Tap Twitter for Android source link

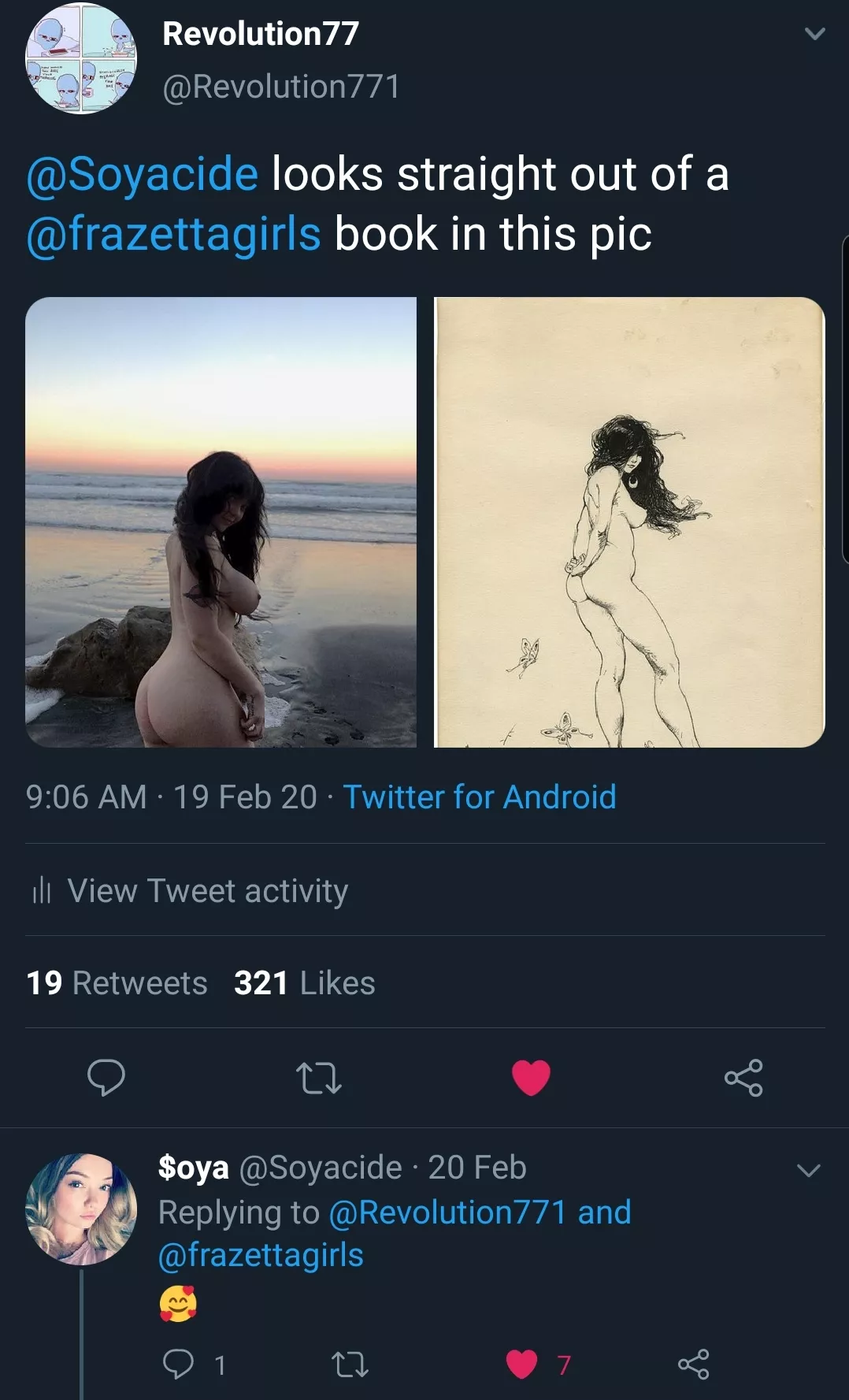tap(479, 797)
